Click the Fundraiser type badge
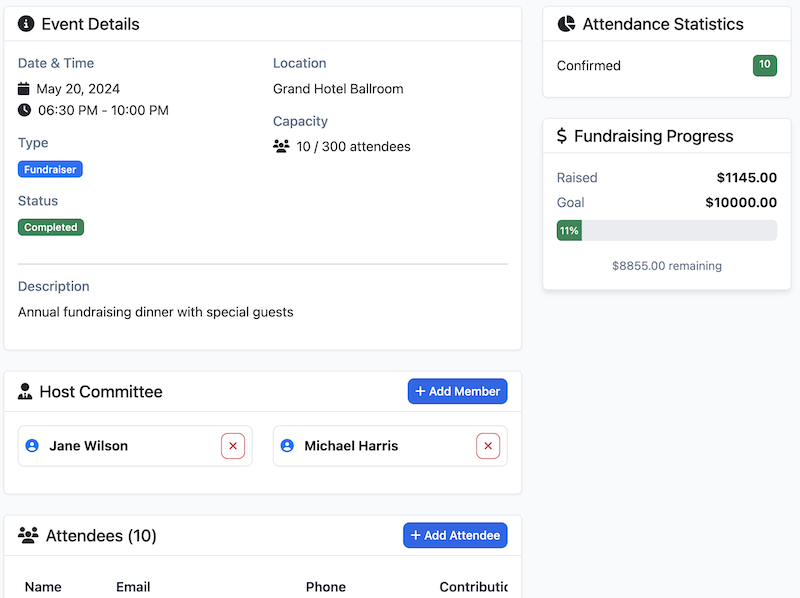The image size is (800, 598). tap(50, 169)
